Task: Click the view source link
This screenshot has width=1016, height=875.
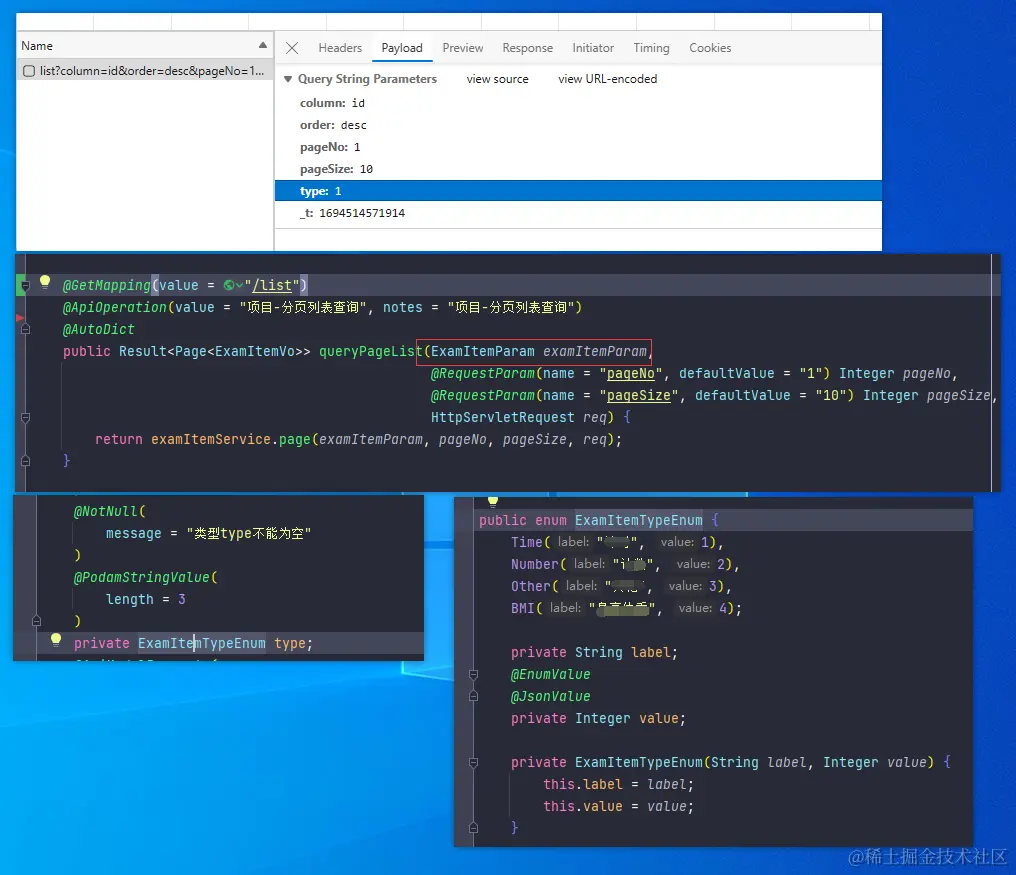Action: coord(497,79)
